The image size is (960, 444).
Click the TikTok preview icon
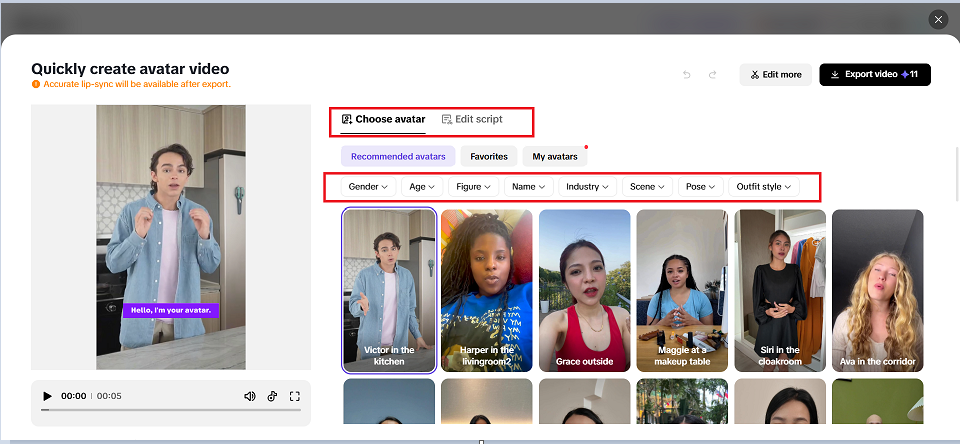tap(272, 396)
